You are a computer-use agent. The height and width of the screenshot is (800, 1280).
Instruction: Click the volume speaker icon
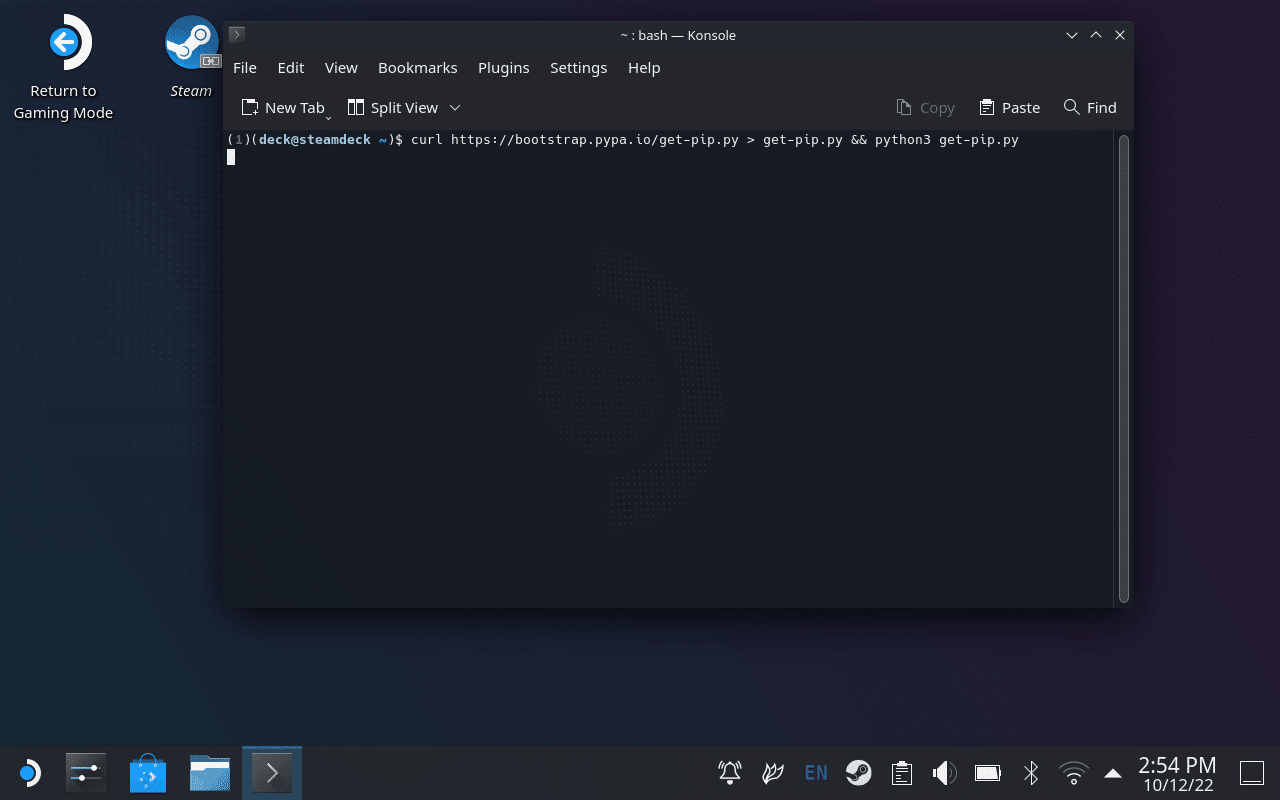click(x=943, y=773)
